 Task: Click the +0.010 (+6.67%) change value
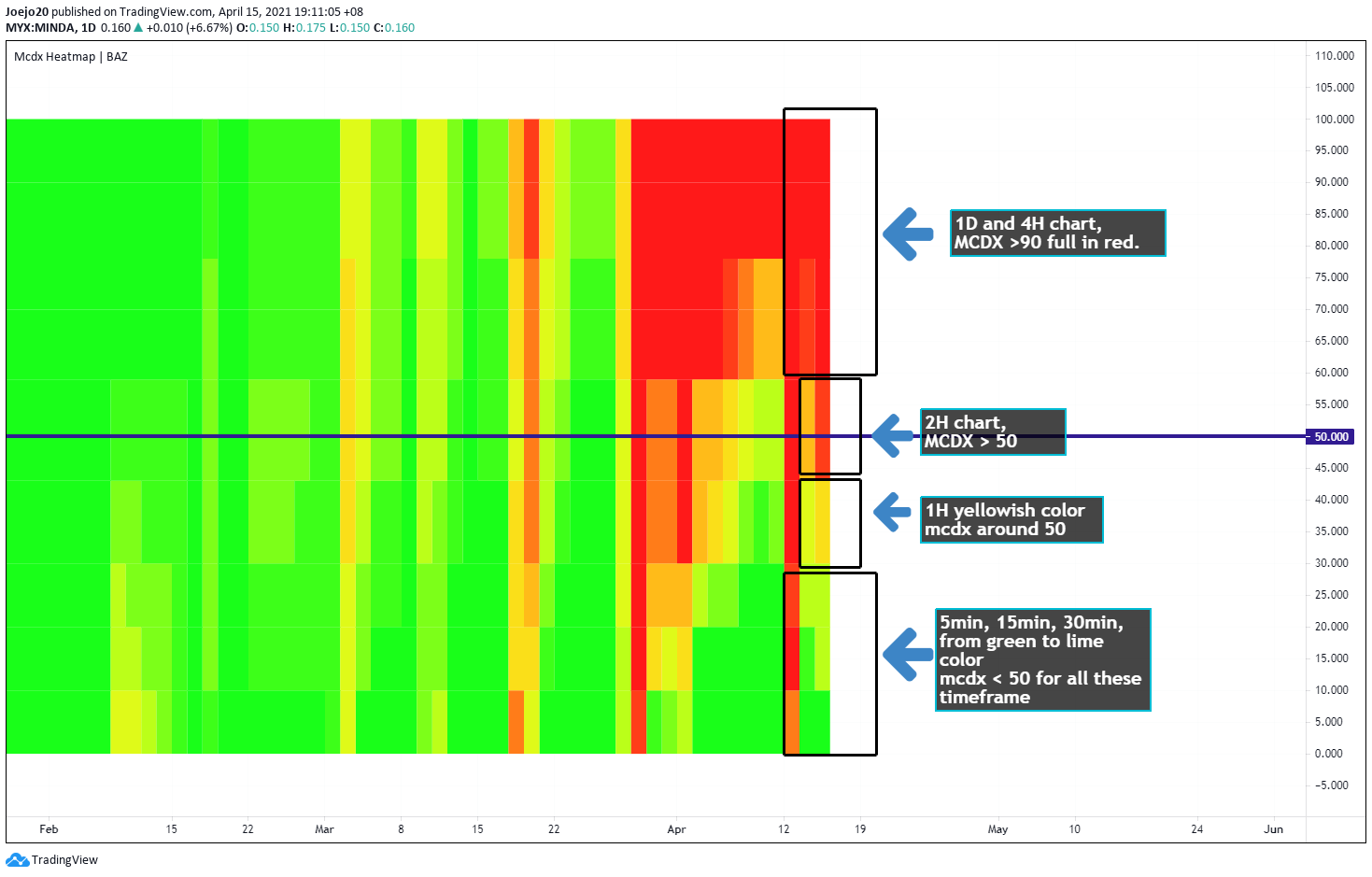(189, 28)
